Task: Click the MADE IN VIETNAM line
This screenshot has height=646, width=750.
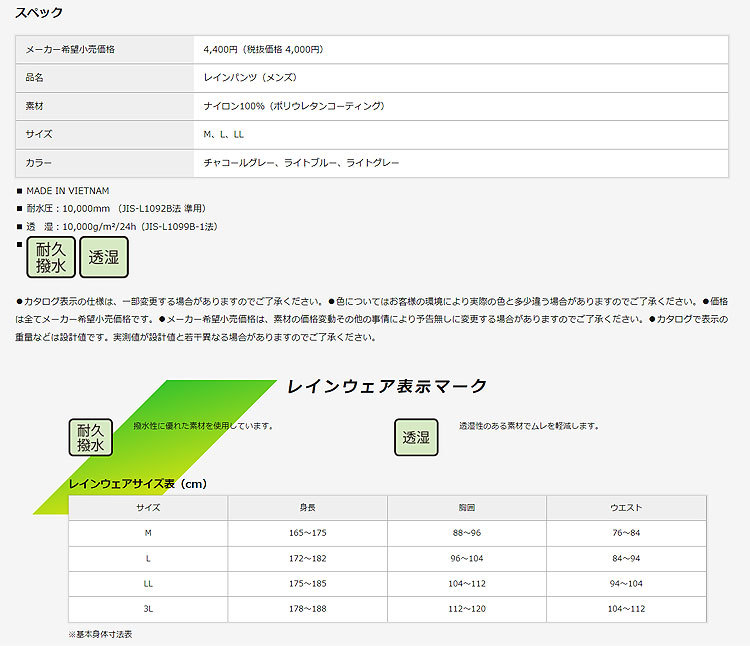Action: pyautogui.click(x=68, y=190)
